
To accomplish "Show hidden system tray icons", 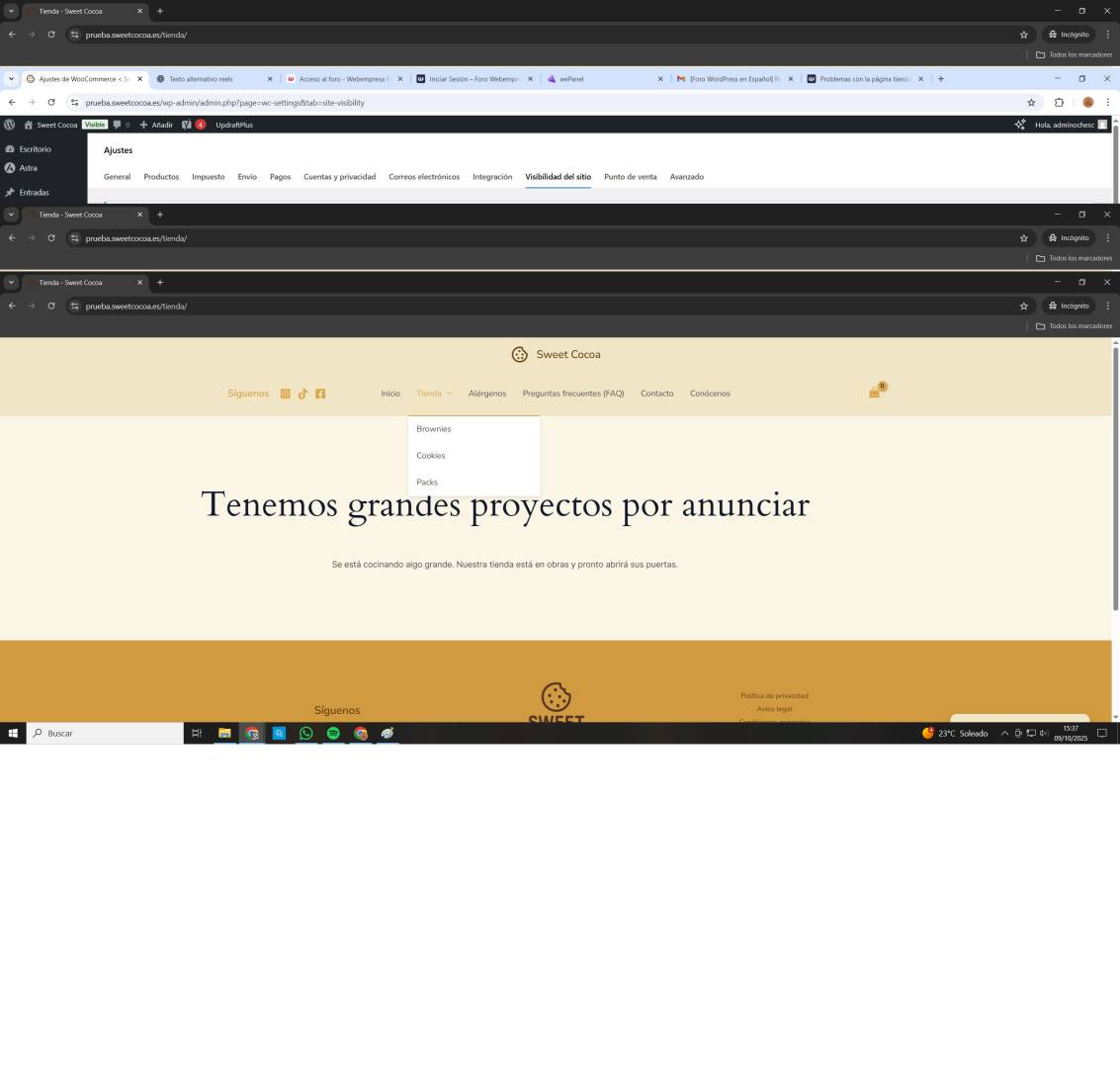I will pos(1004,733).
